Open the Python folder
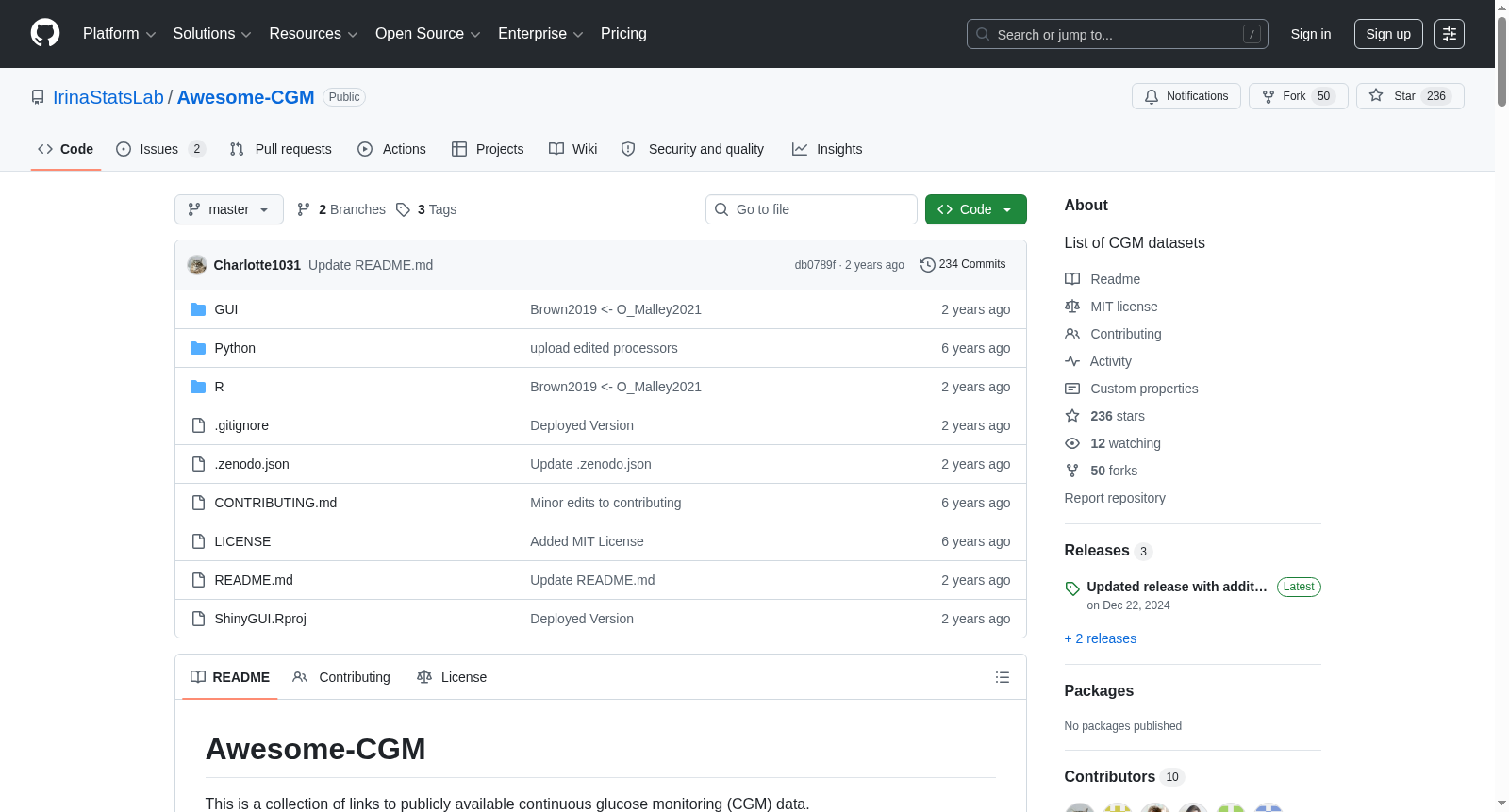The height and width of the screenshot is (812, 1509). point(235,348)
